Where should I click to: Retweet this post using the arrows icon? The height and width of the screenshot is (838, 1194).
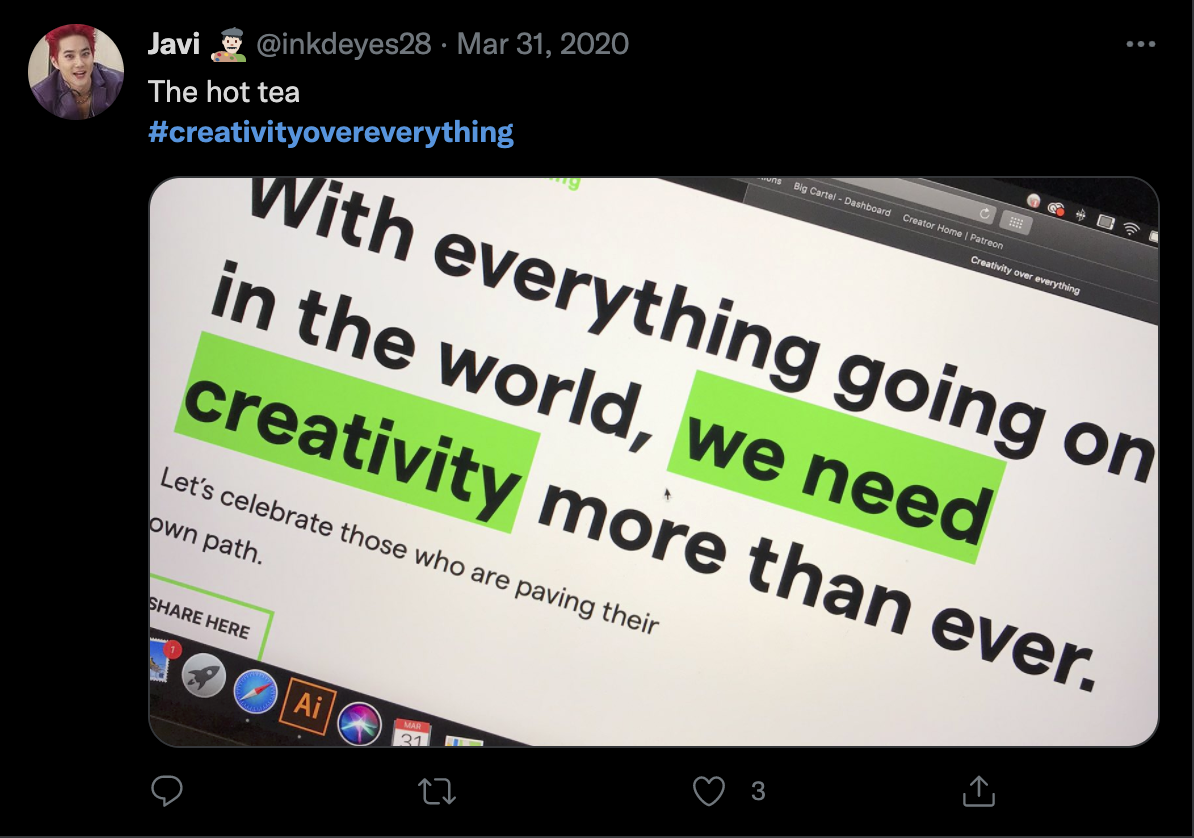click(437, 792)
